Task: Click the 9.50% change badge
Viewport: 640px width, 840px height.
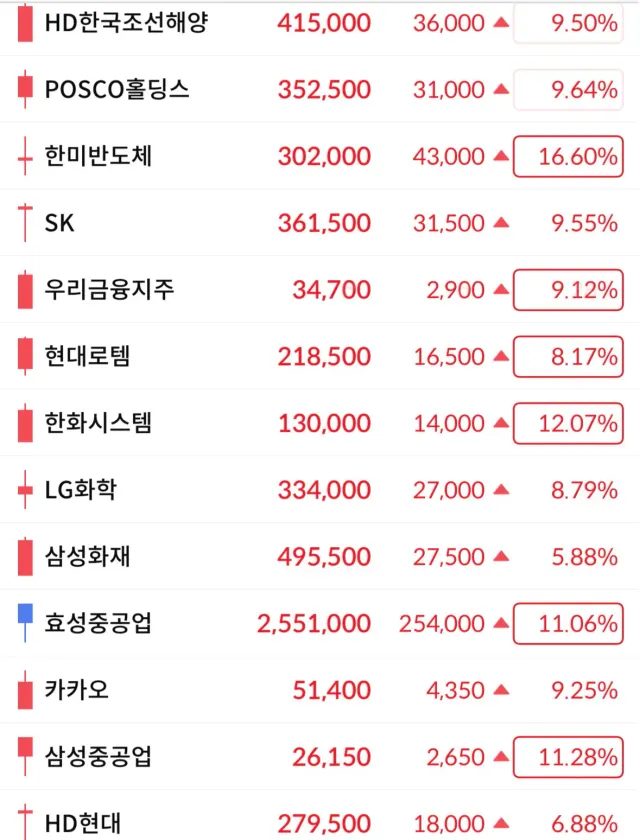Action: tap(567, 23)
